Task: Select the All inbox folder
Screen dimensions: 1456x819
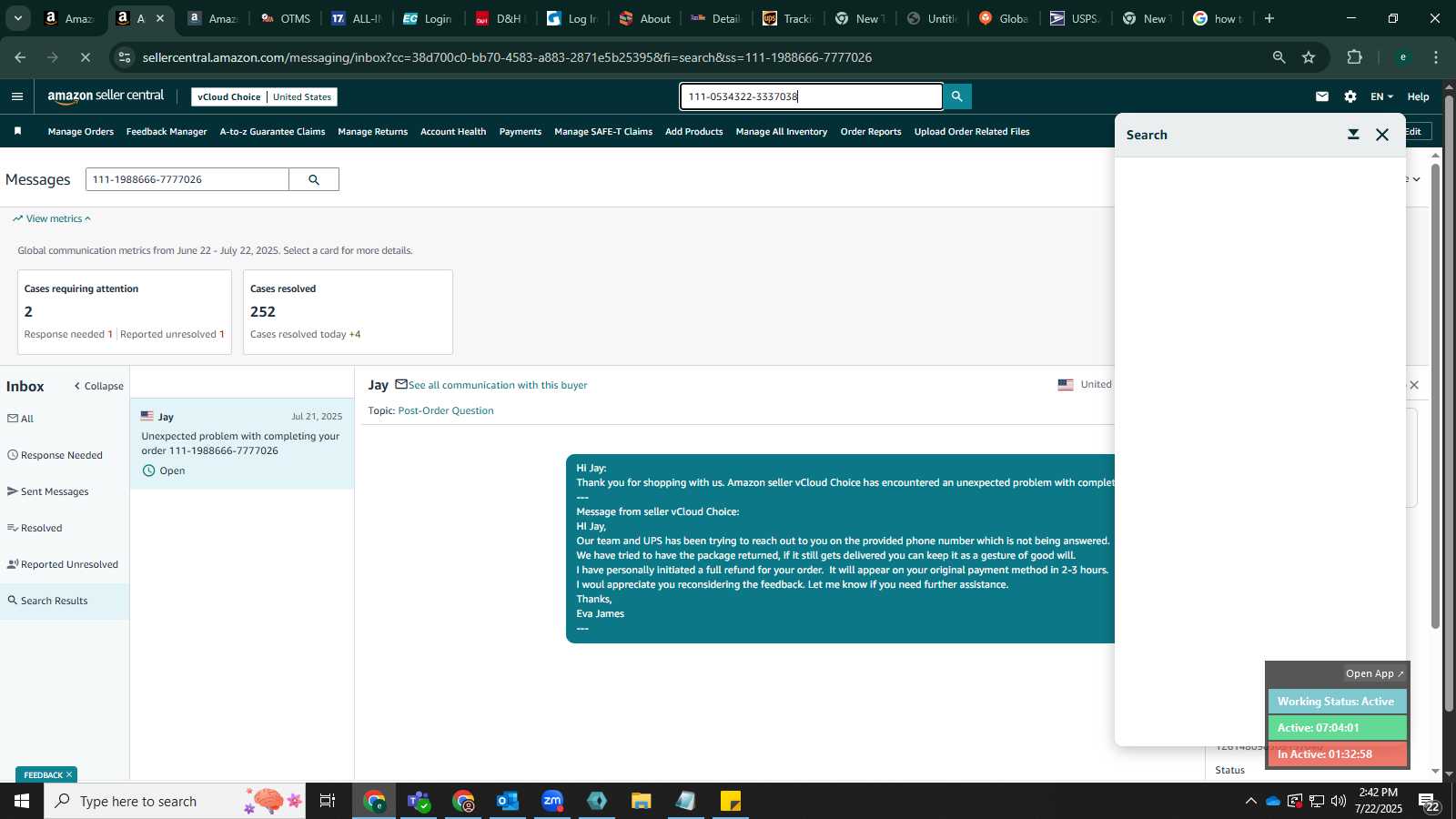Action: point(21,419)
